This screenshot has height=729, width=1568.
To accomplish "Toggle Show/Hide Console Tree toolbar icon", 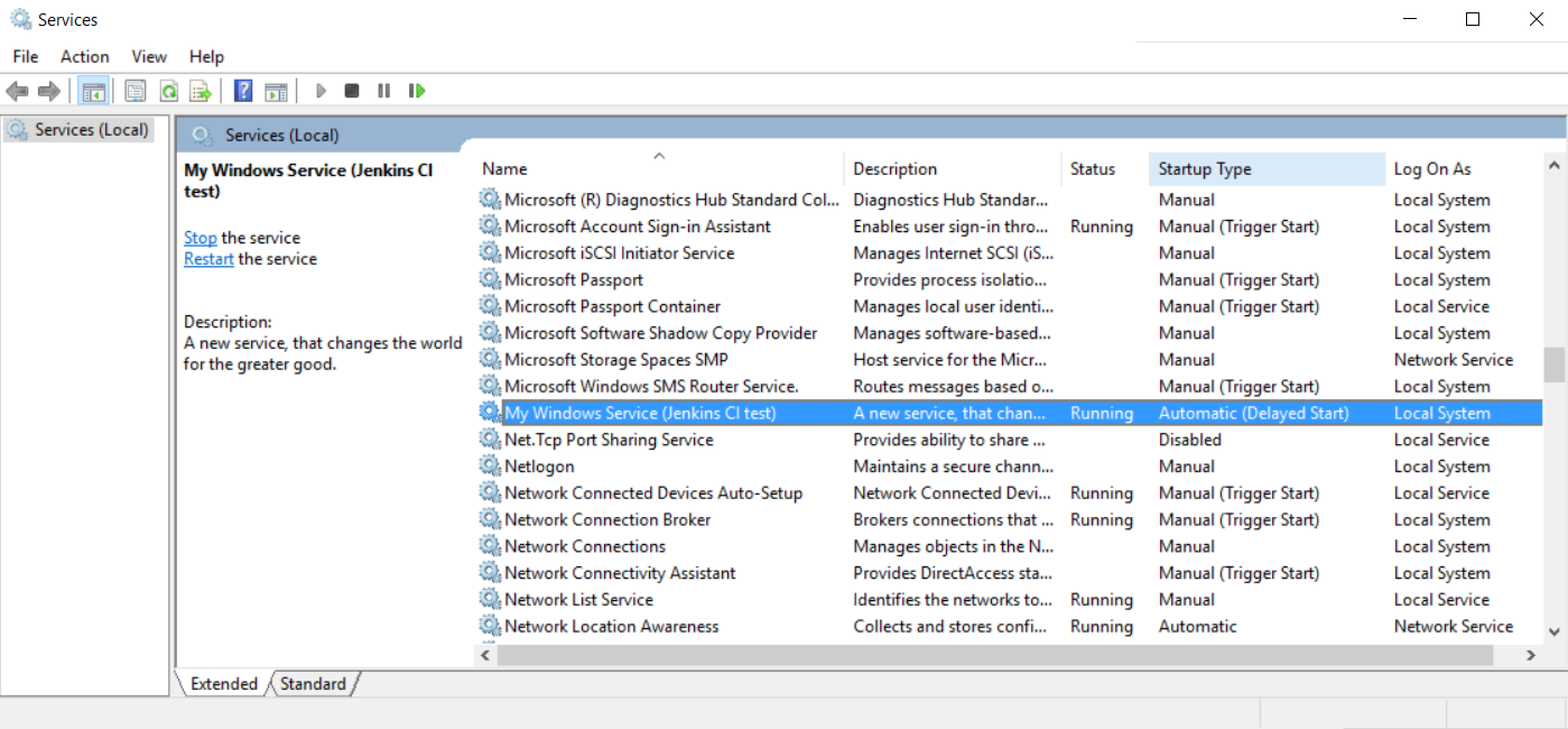I will point(93,91).
